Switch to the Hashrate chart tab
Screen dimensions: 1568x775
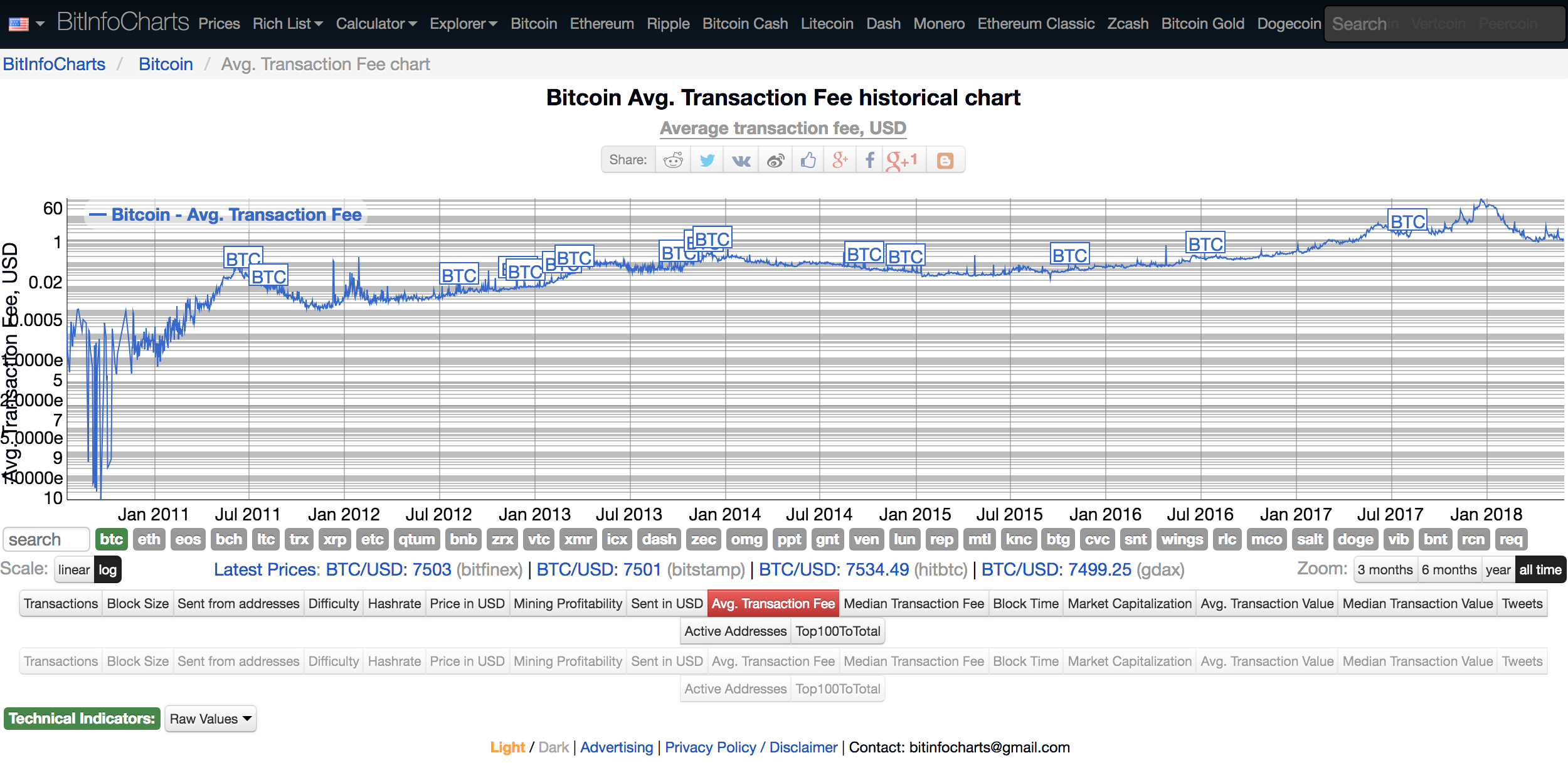(x=394, y=603)
